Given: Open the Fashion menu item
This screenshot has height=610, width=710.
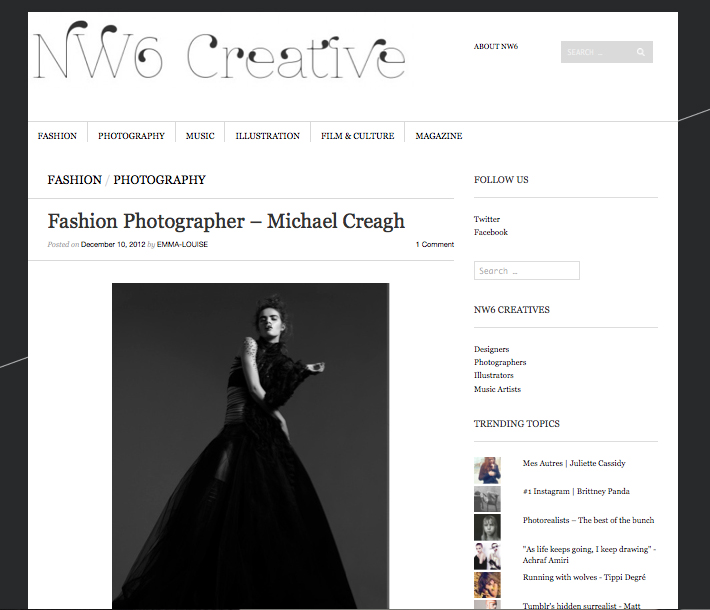Looking at the screenshot, I should point(57,136).
